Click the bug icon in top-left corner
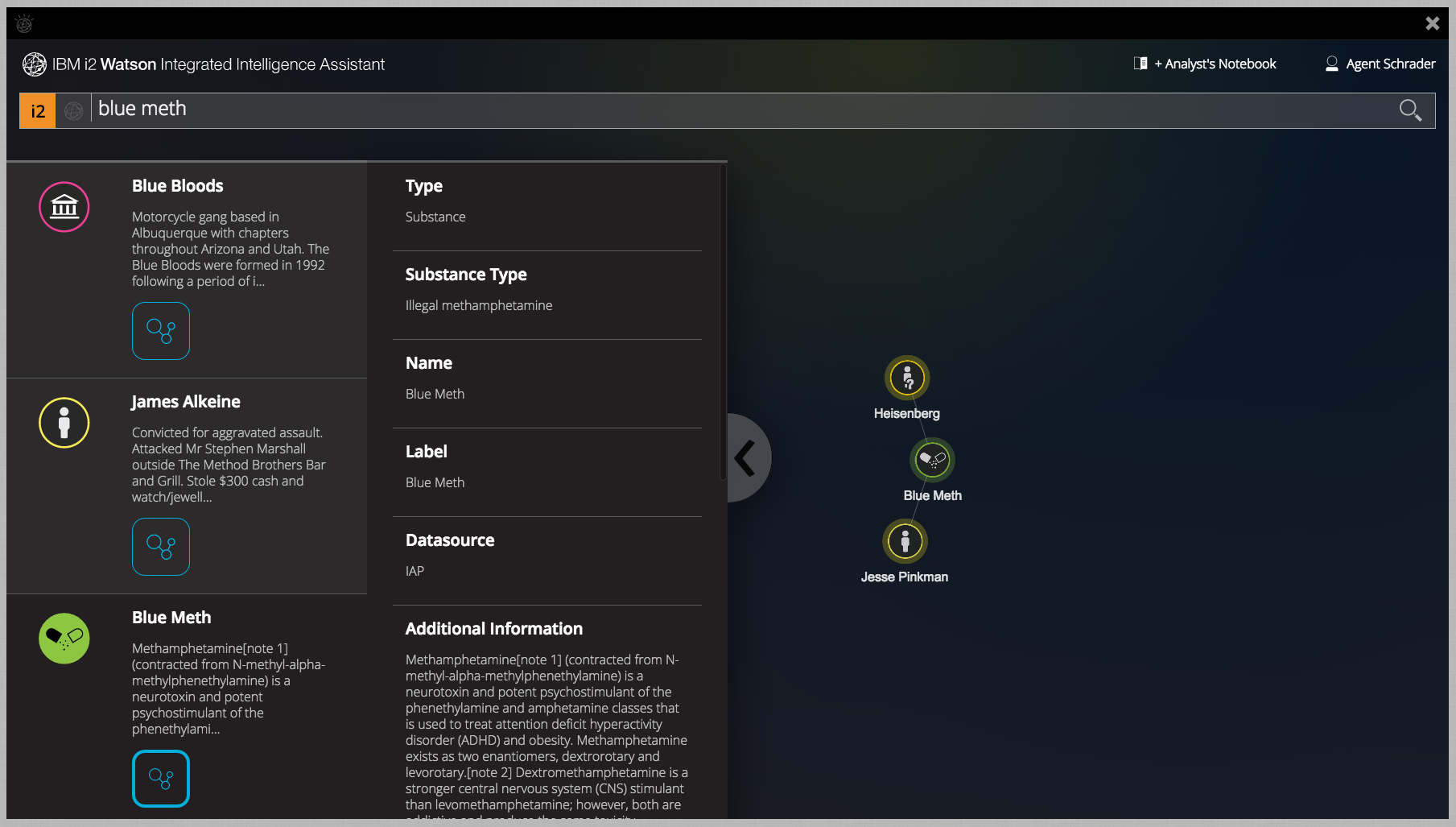Image resolution: width=1456 pixels, height=827 pixels. (24, 24)
